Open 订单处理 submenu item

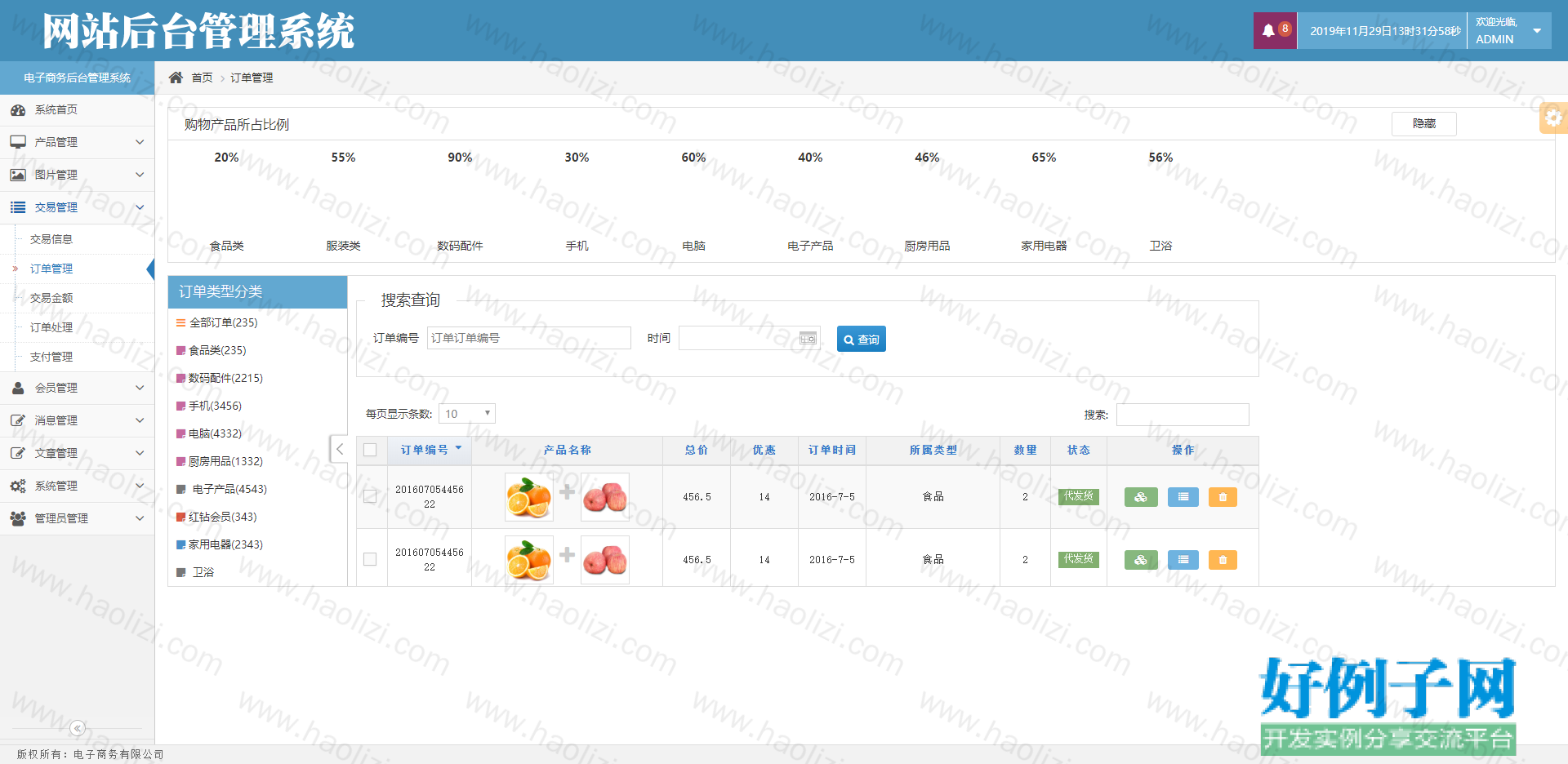tap(51, 327)
